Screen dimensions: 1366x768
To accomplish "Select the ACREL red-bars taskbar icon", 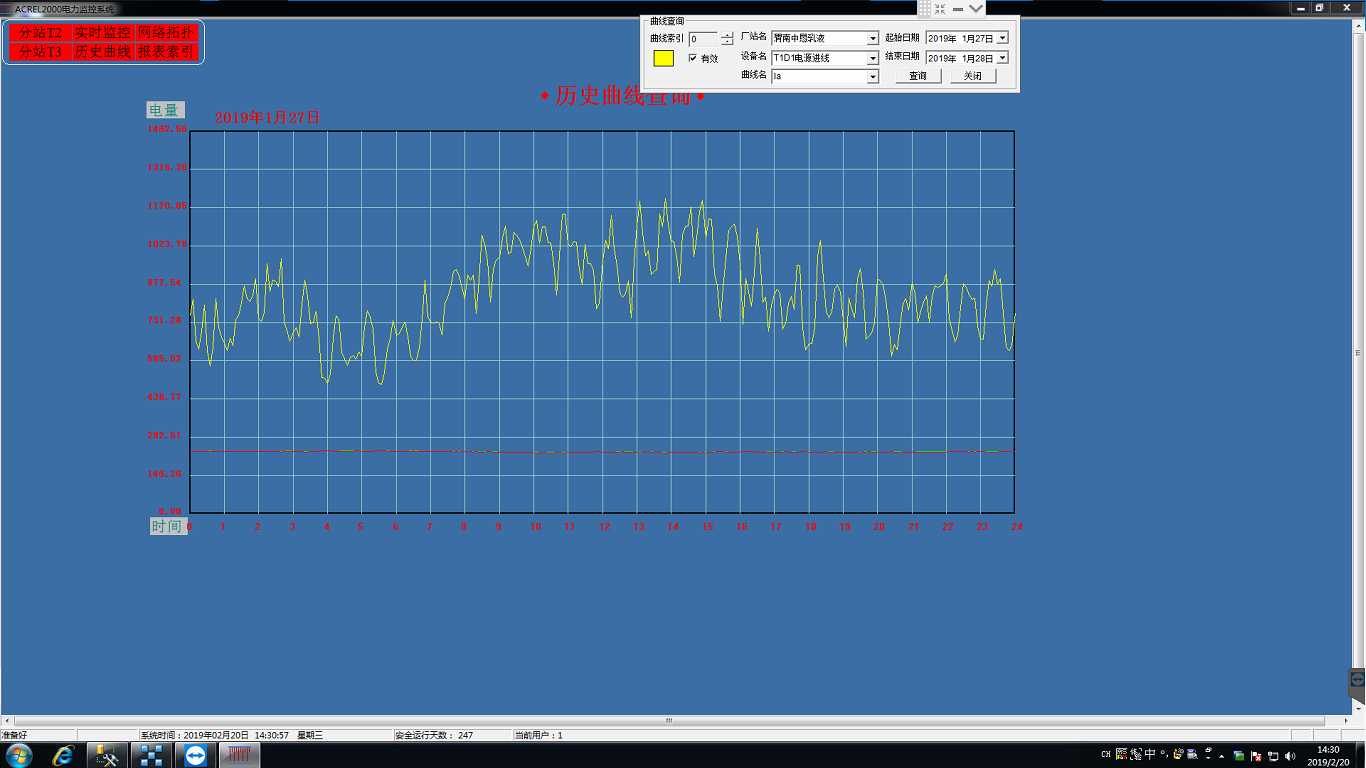I will click(x=240, y=755).
